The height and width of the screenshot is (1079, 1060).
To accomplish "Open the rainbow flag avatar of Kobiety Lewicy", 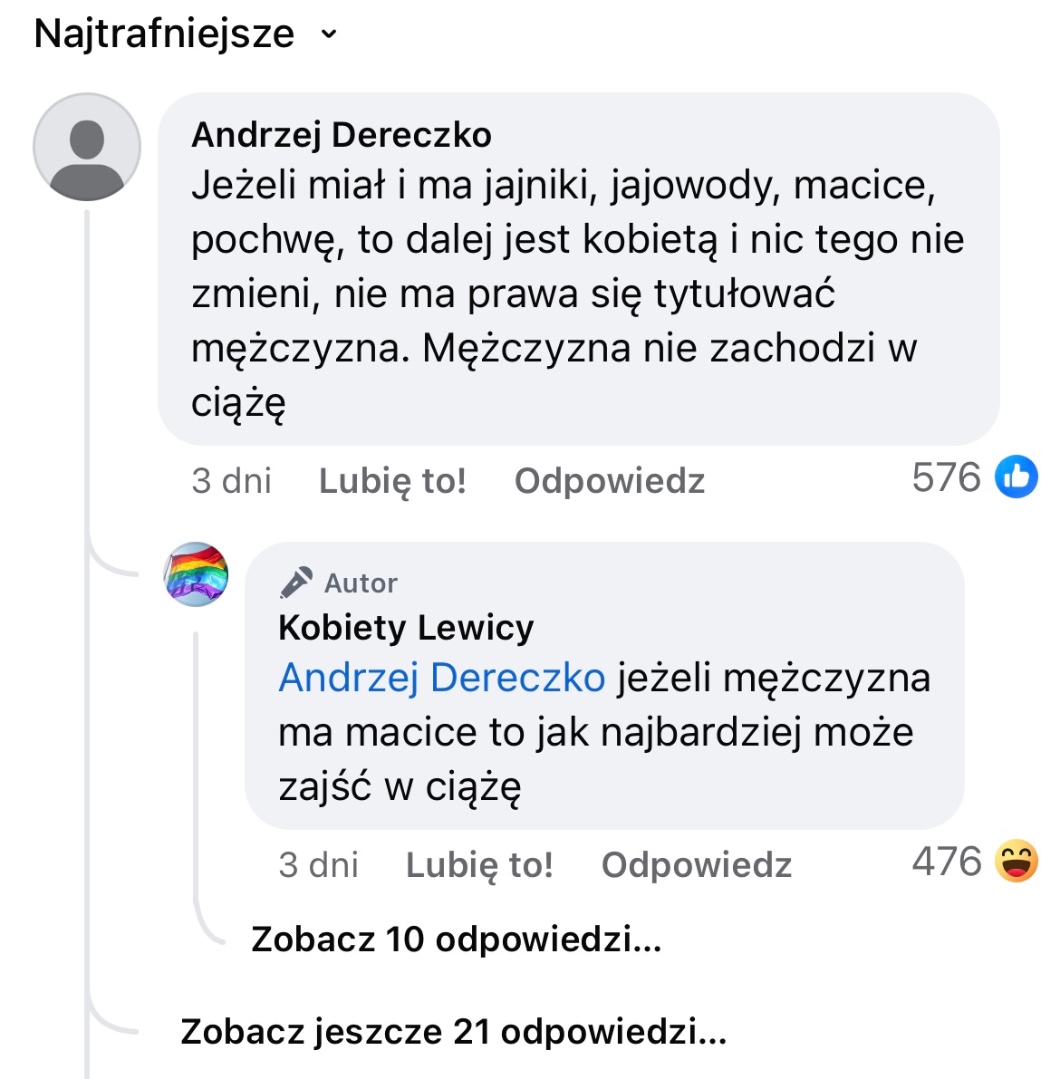I will click(x=196, y=574).
